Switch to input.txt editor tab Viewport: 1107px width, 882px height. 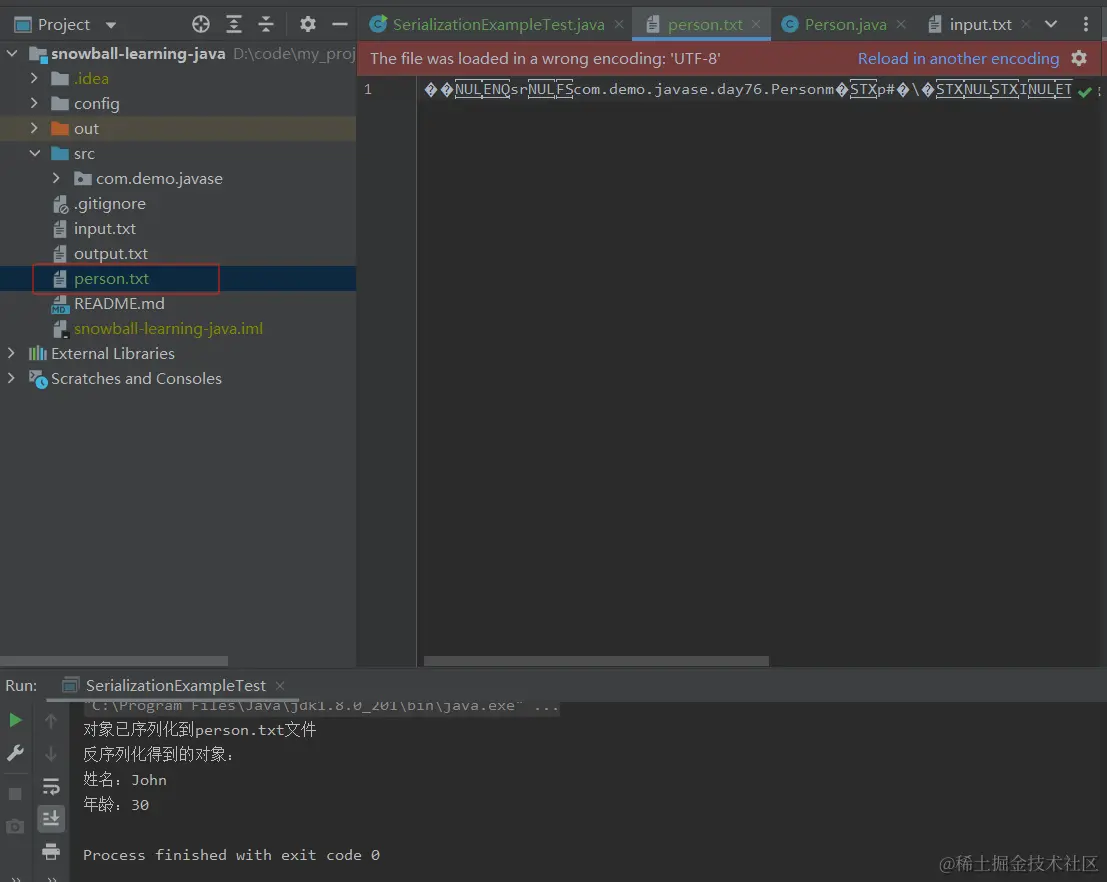click(x=980, y=25)
